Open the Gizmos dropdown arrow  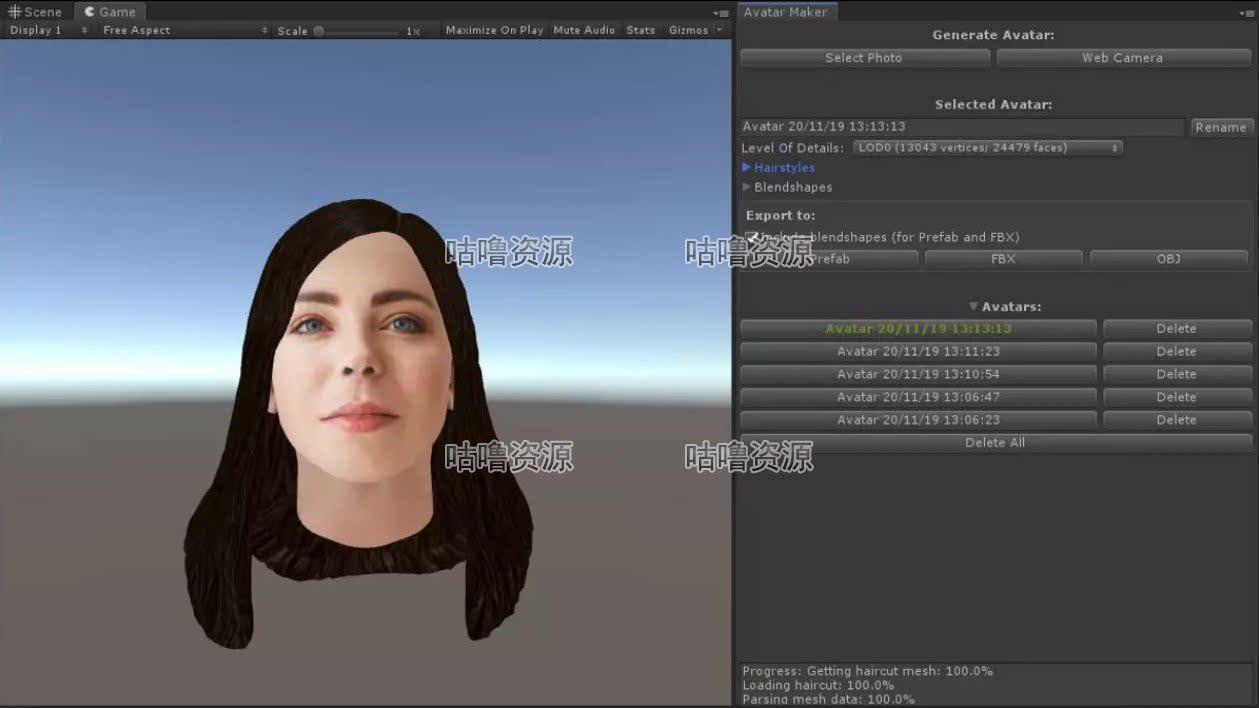719,30
